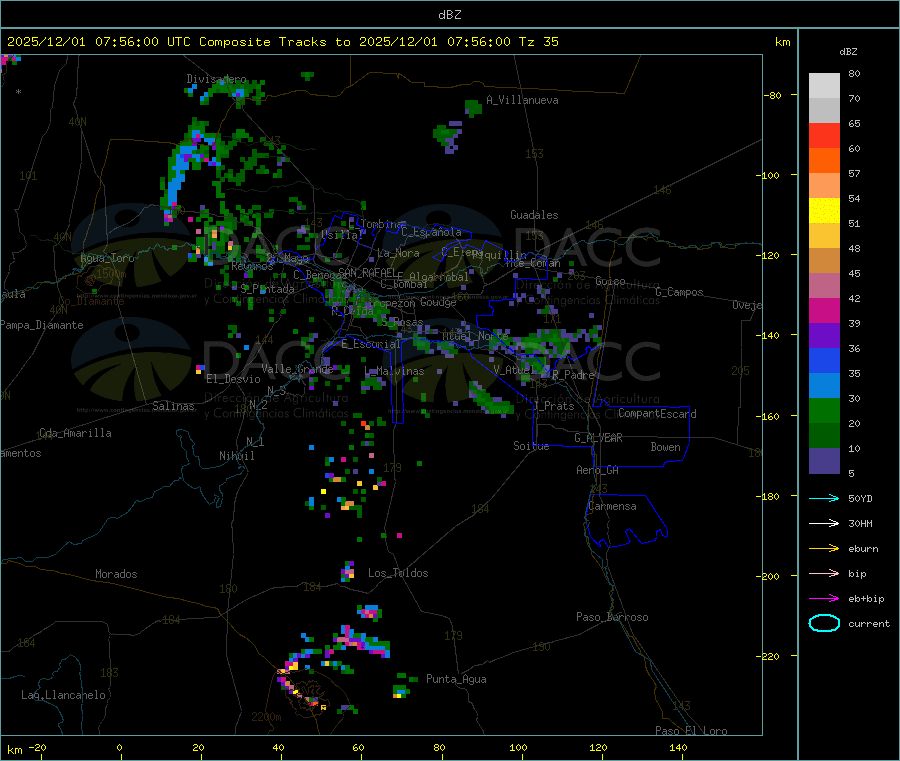Click the J_Prats map label
This screenshot has height=761, width=900.
[x=553, y=406]
